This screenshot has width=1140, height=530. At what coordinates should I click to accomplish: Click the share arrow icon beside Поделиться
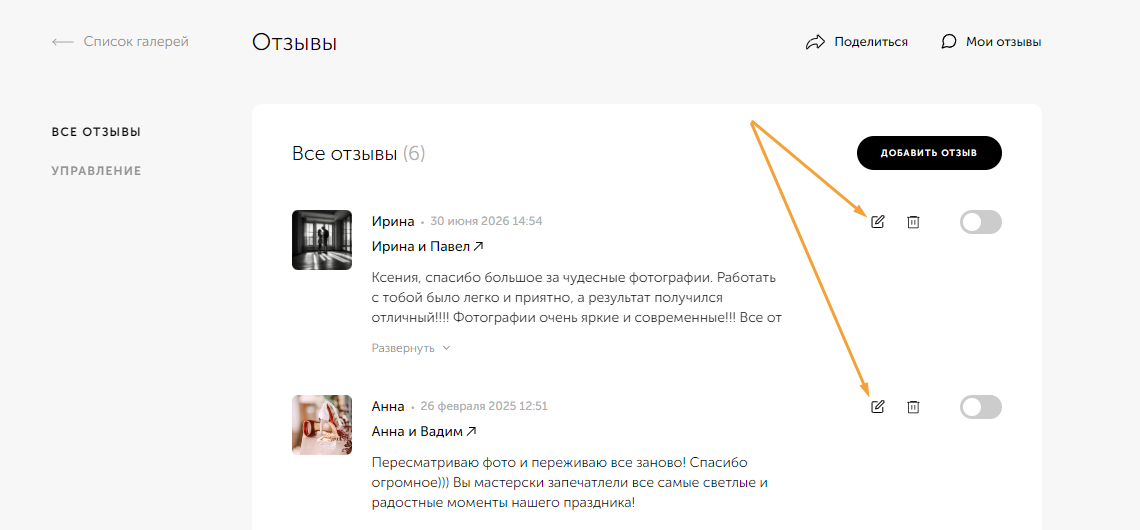(x=815, y=42)
